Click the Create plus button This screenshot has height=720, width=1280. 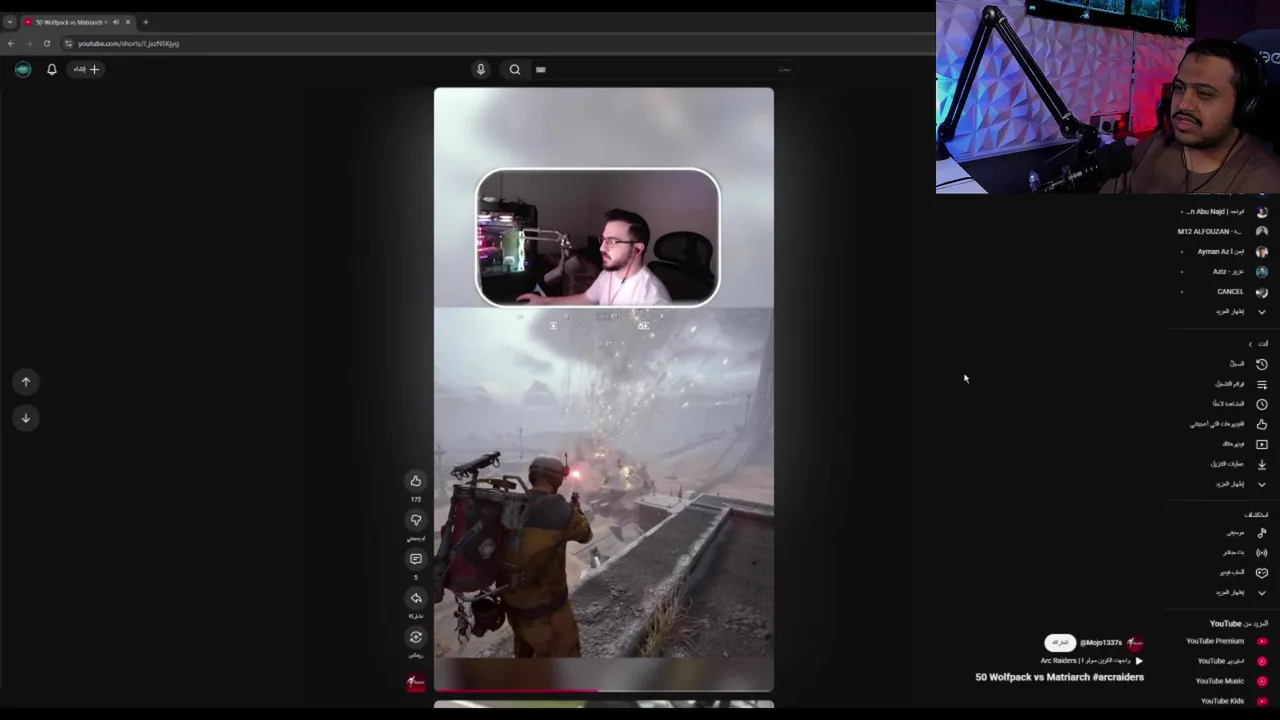87,69
